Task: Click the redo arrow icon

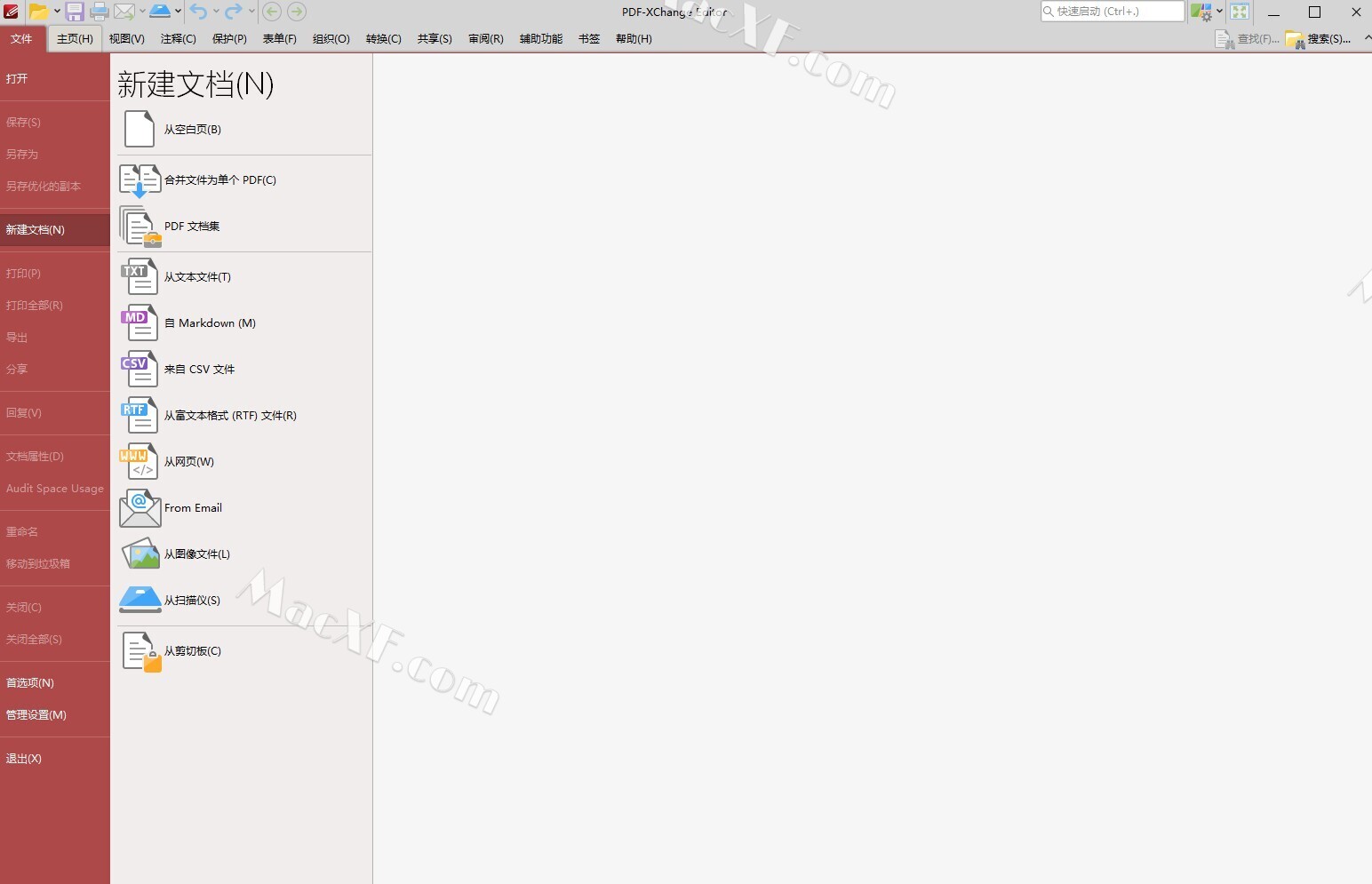Action: click(x=233, y=12)
